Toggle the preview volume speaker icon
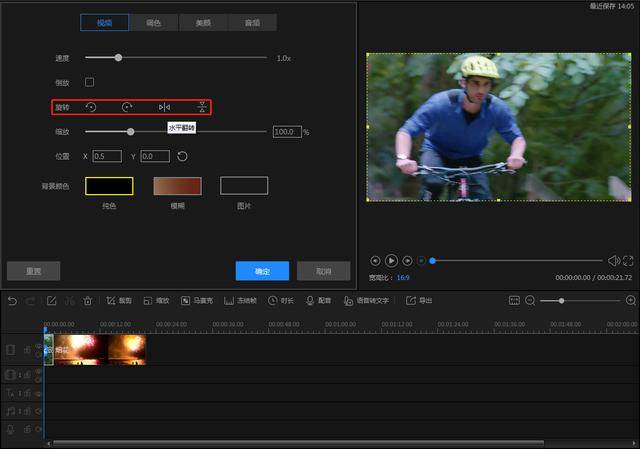640x449 pixels. click(x=613, y=261)
